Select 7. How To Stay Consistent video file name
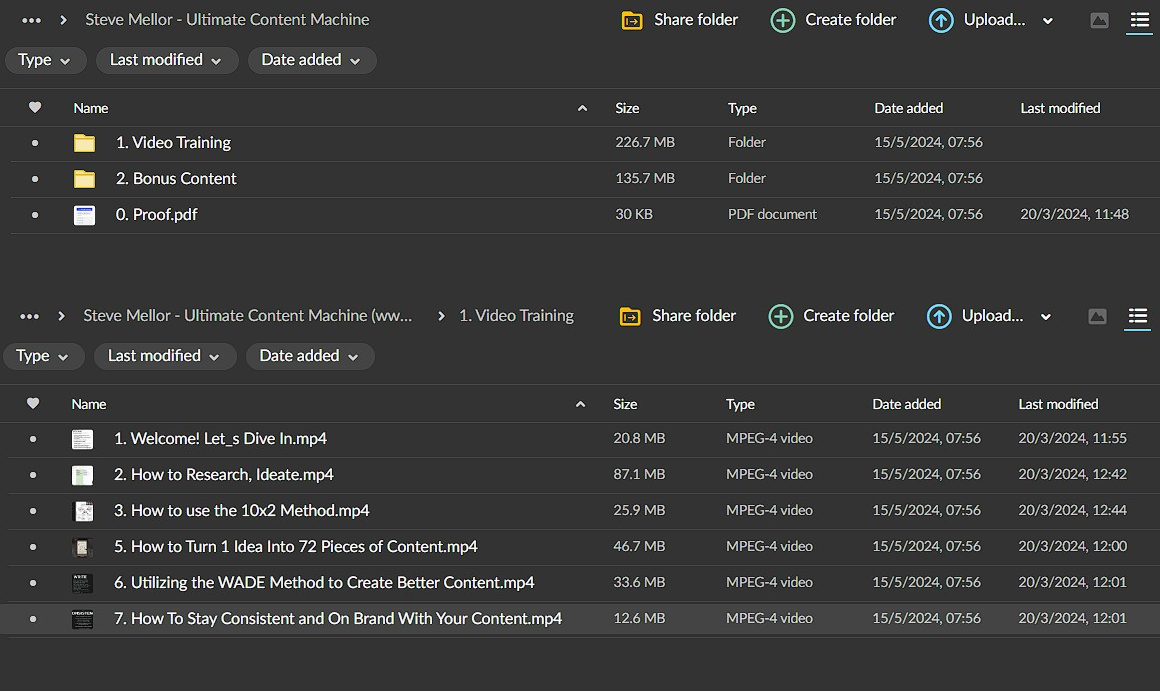Viewport: 1160px width, 693px height. point(337,618)
